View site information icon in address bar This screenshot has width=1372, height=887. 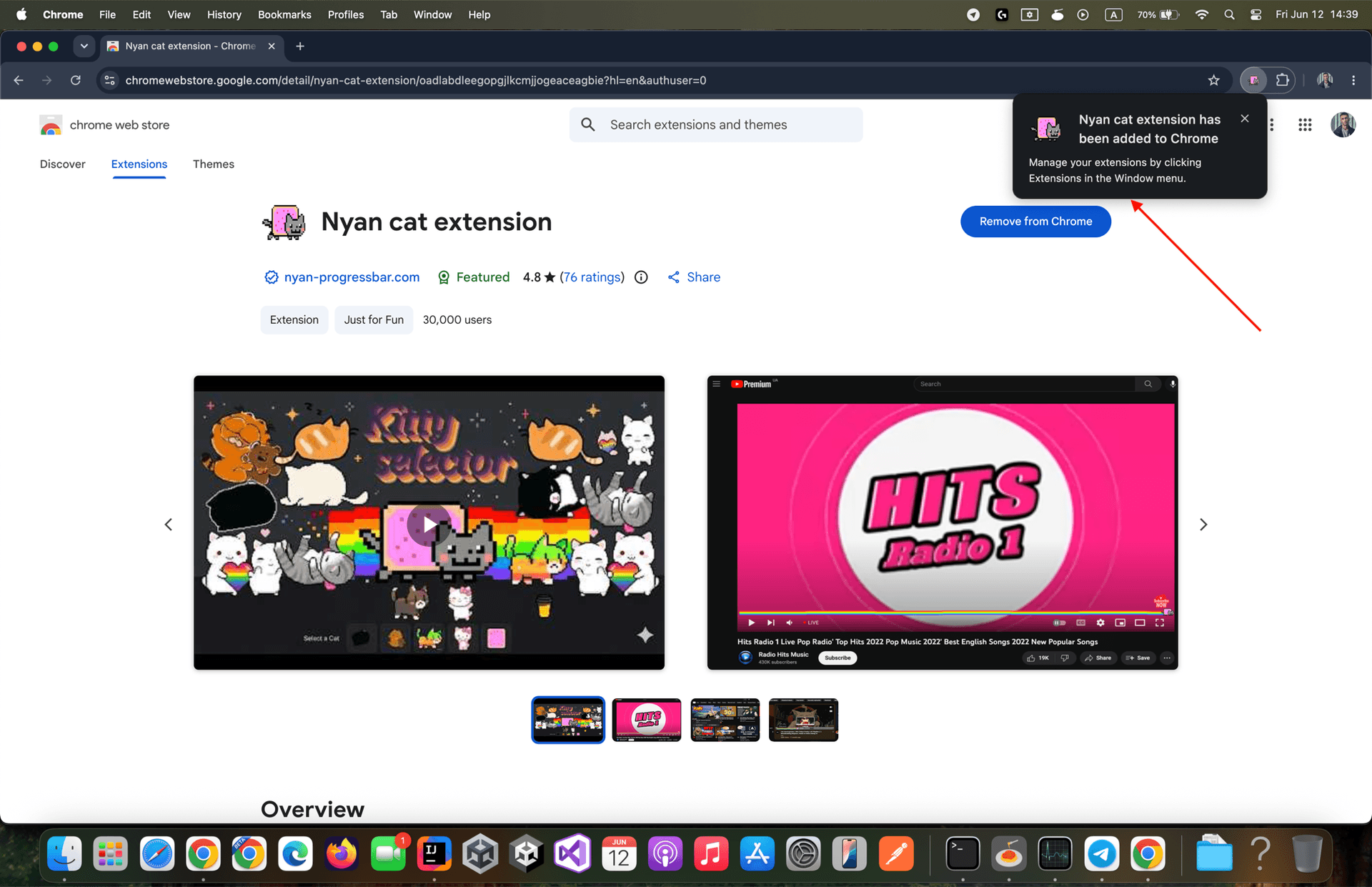point(109,80)
